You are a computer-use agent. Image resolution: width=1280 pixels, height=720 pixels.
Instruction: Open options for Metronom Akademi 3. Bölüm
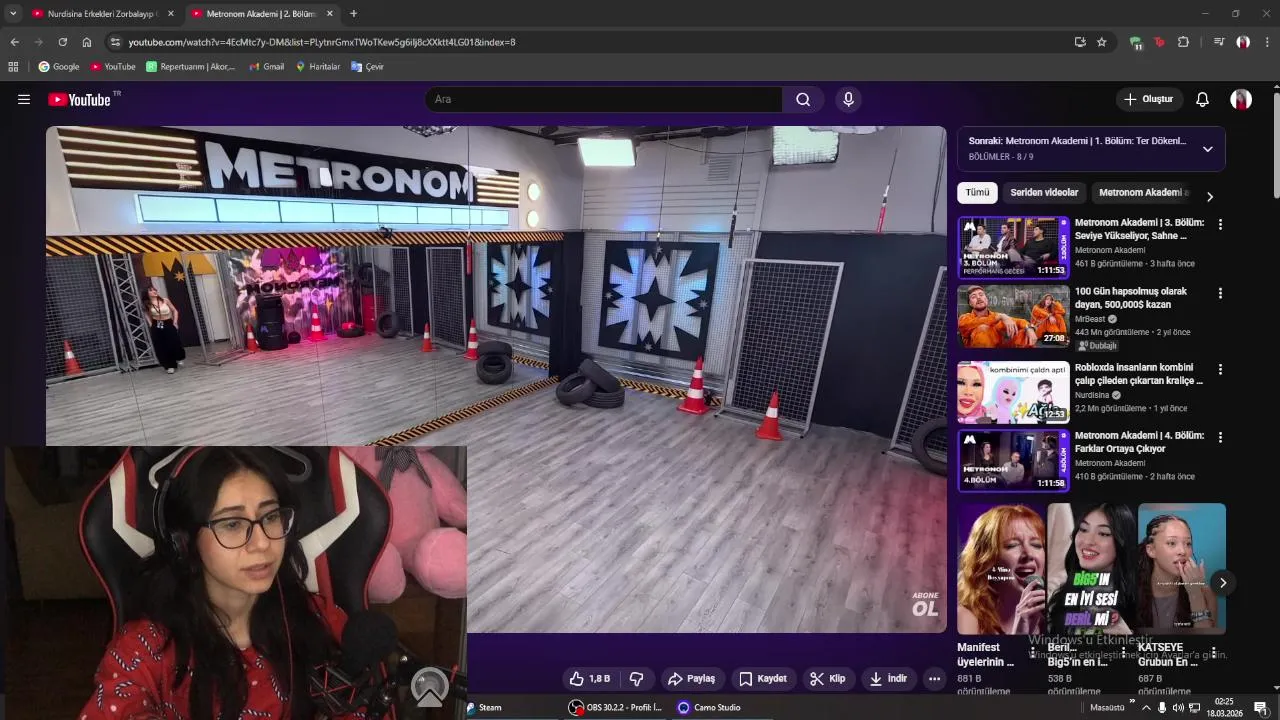click(1220, 224)
